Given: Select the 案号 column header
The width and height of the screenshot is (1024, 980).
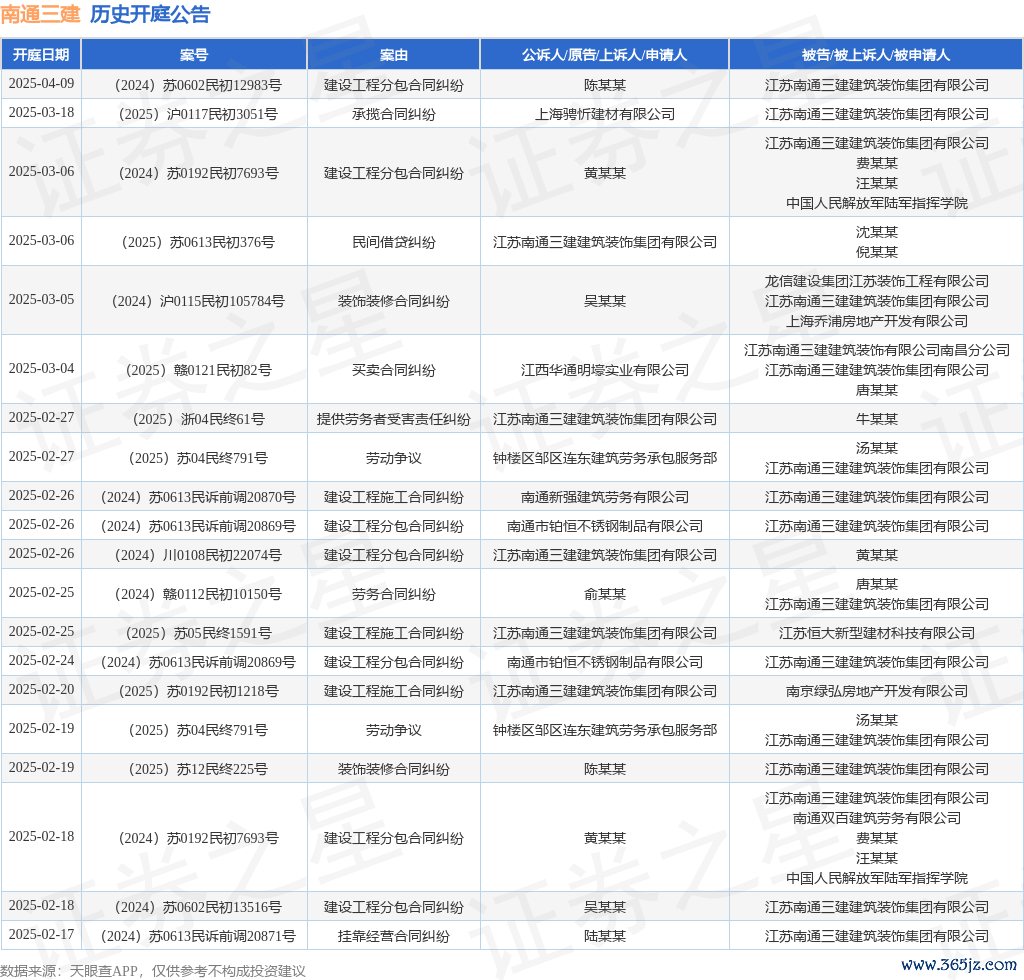Looking at the screenshot, I should coord(194,55).
